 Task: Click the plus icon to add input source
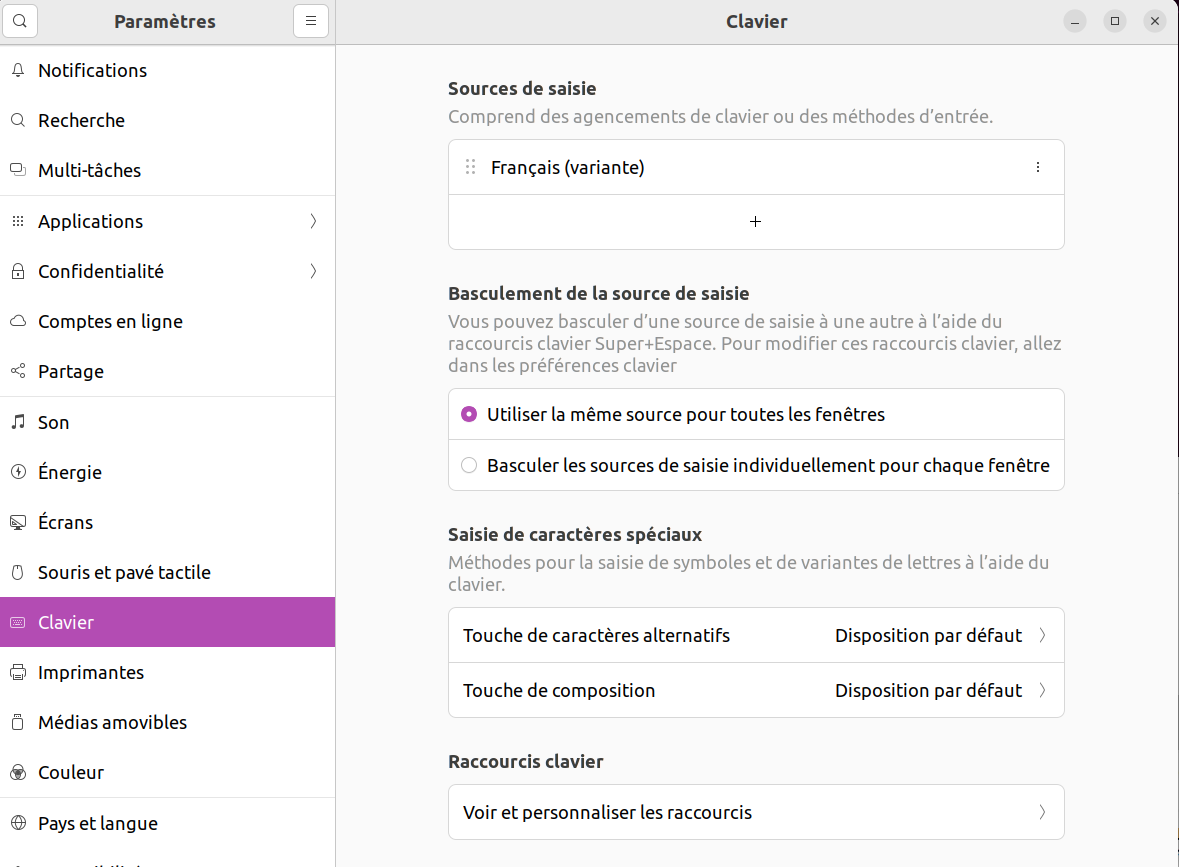(755, 222)
